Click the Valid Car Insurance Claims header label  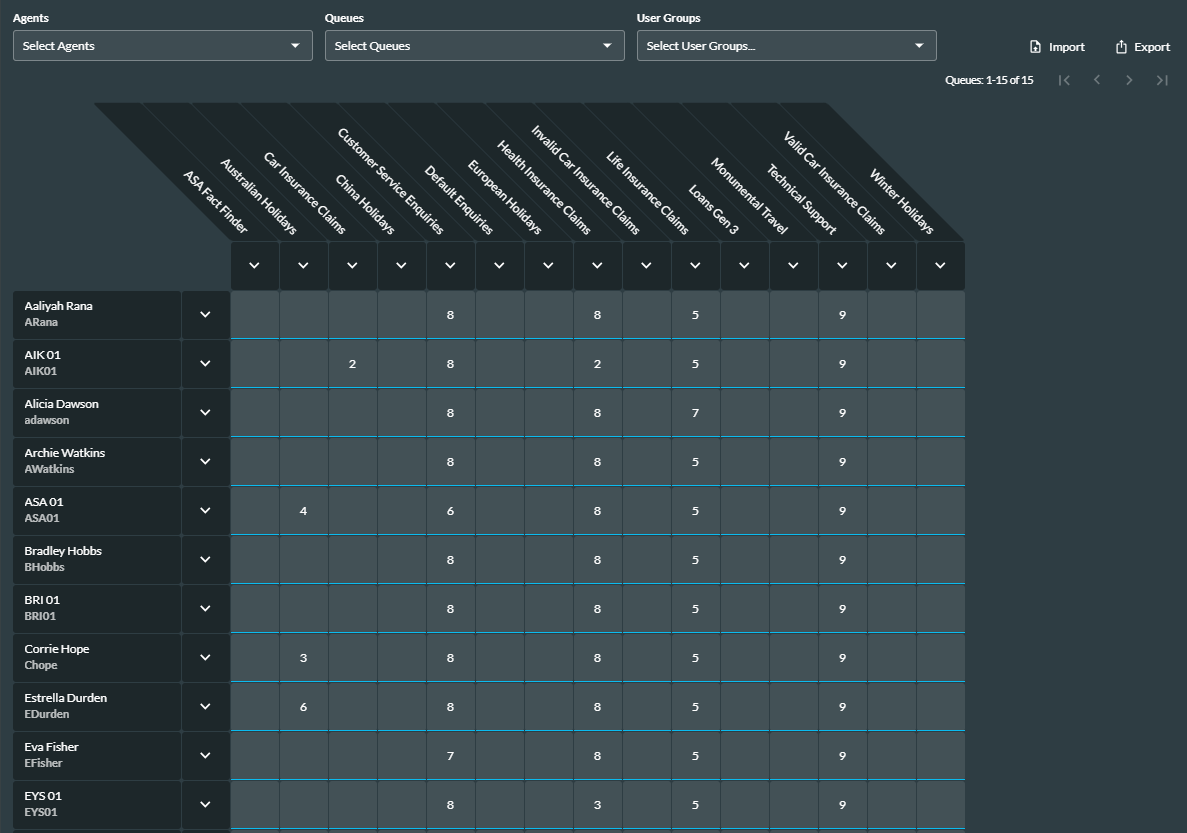pos(833,183)
